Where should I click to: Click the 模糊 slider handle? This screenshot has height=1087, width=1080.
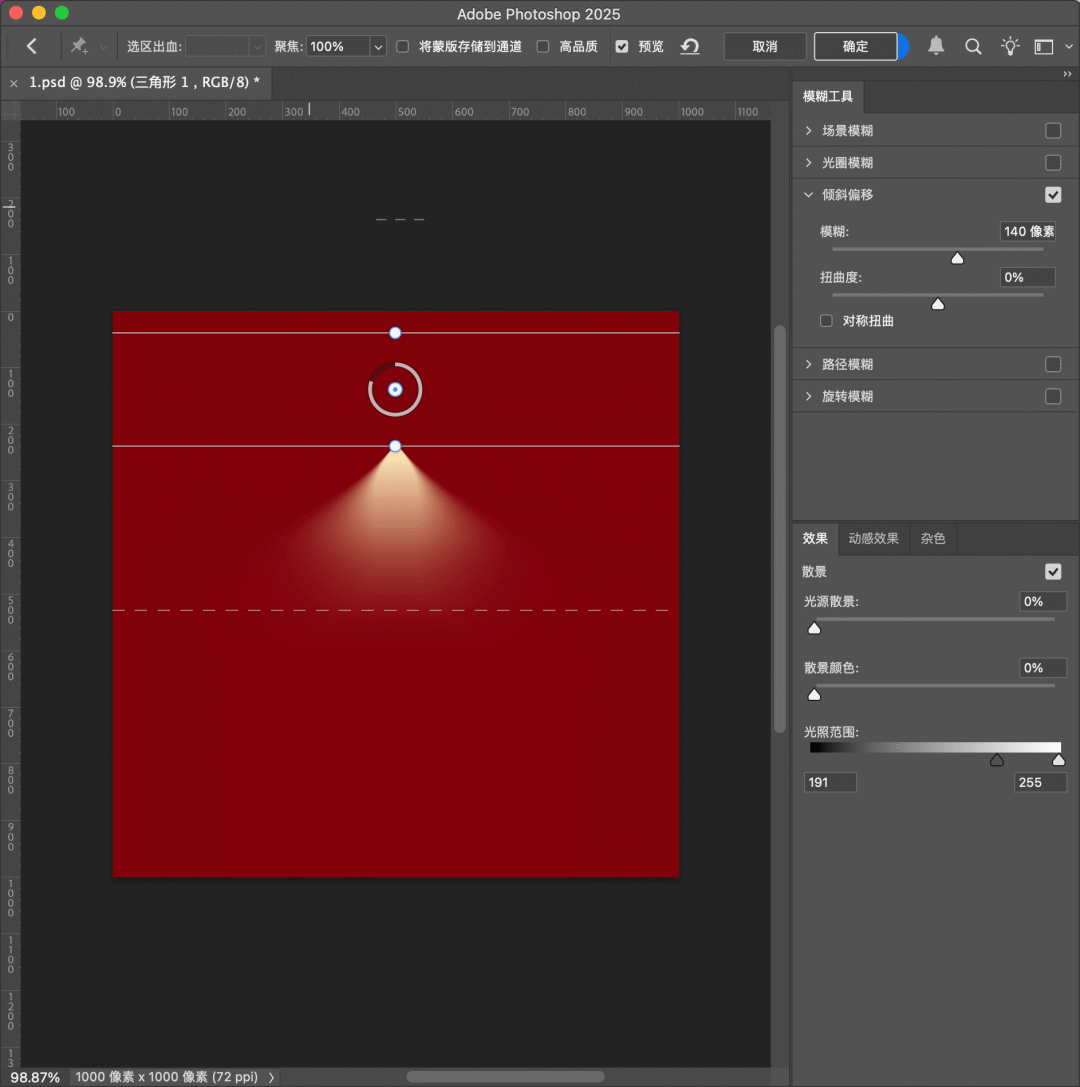click(x=957, y=258)
